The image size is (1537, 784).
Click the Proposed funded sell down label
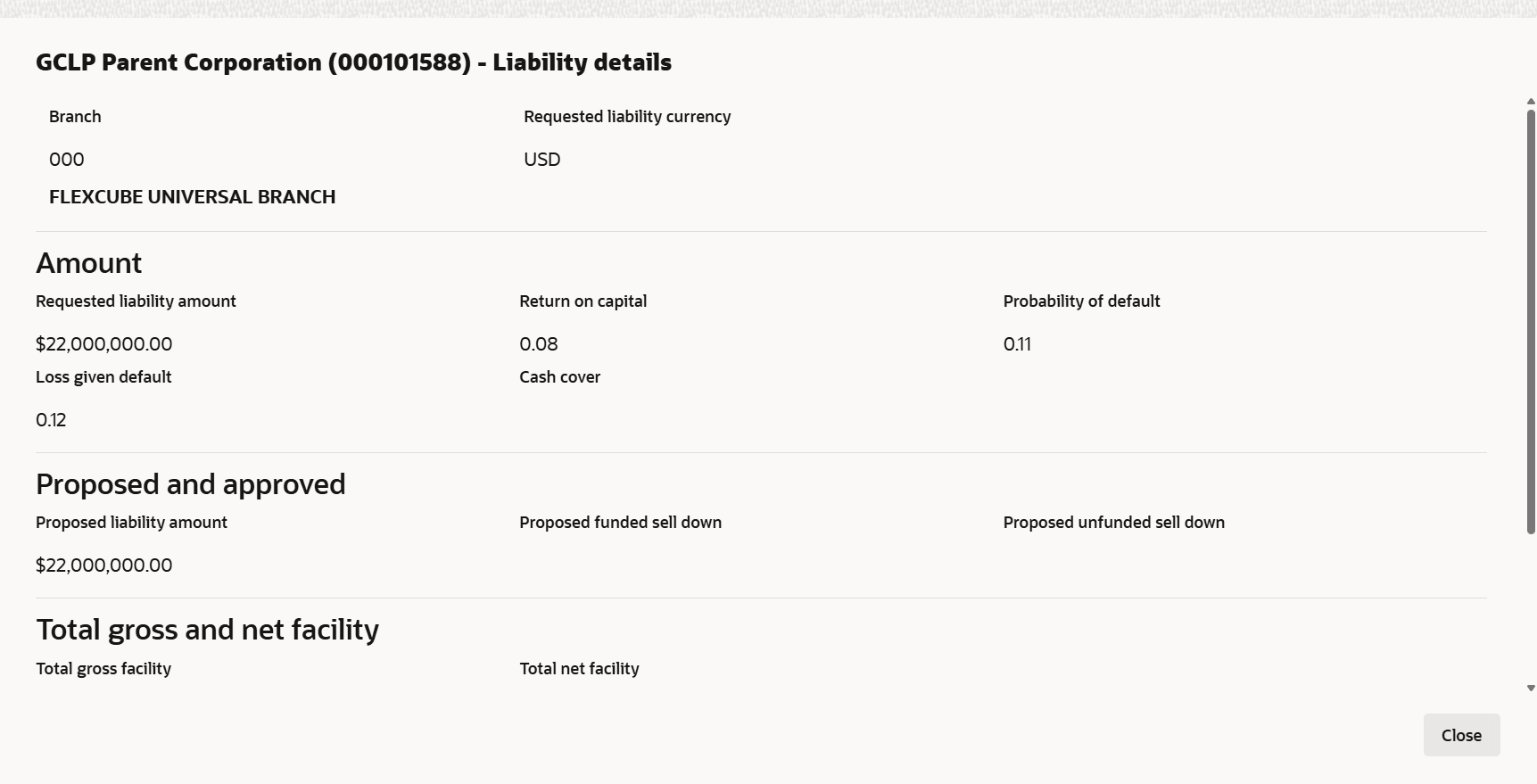(x=620, y=523)
